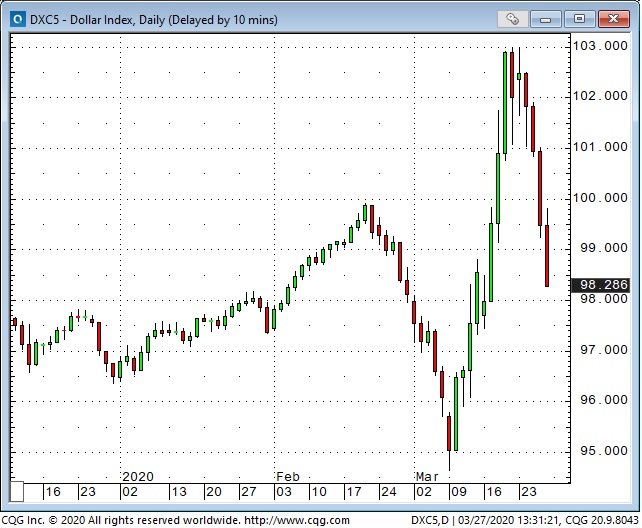
Task: Click the date label 03 on time axis
Action: [x=284, y=492]
